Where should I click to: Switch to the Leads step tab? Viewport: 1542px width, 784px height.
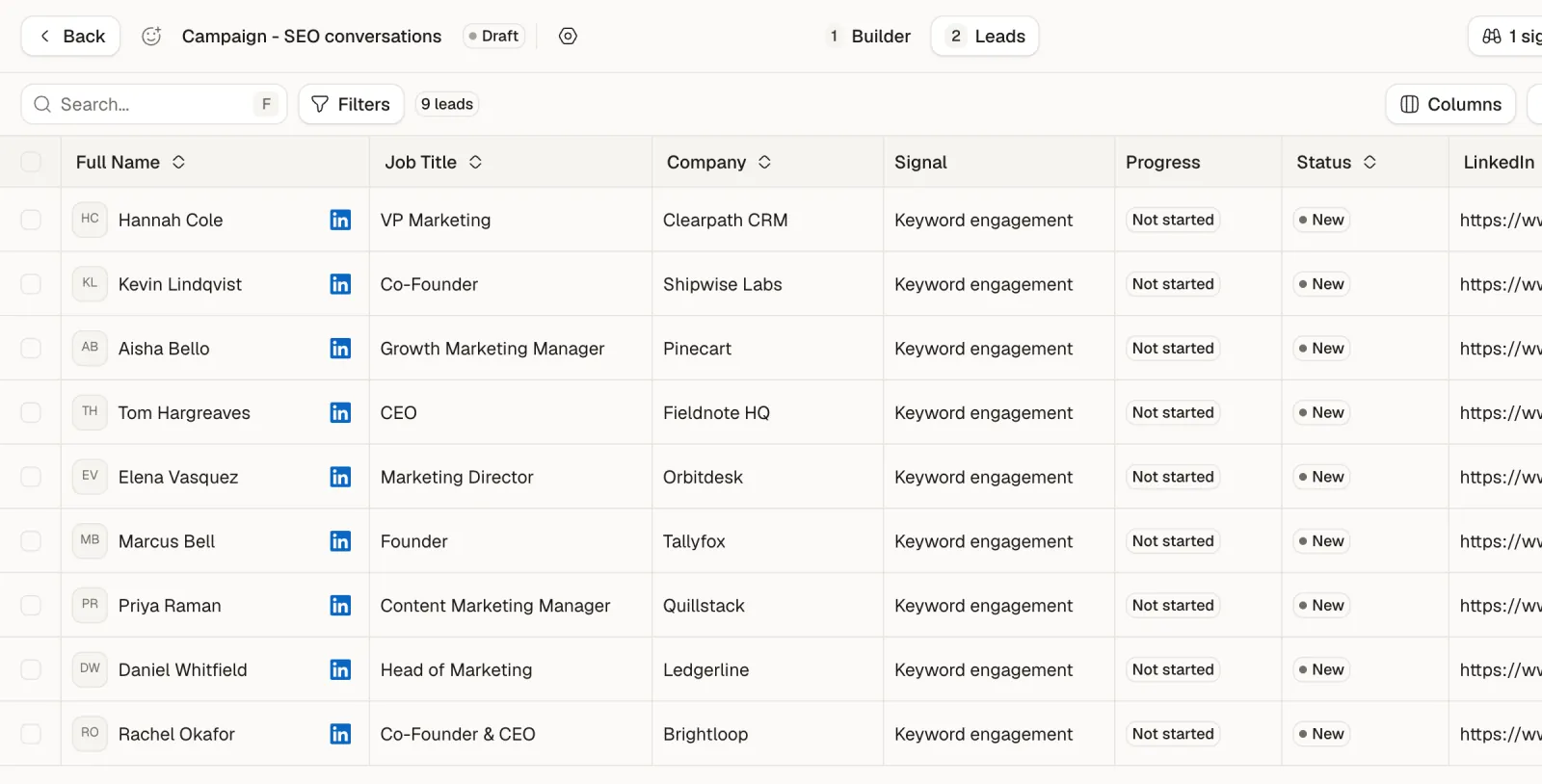coord(985,36)
